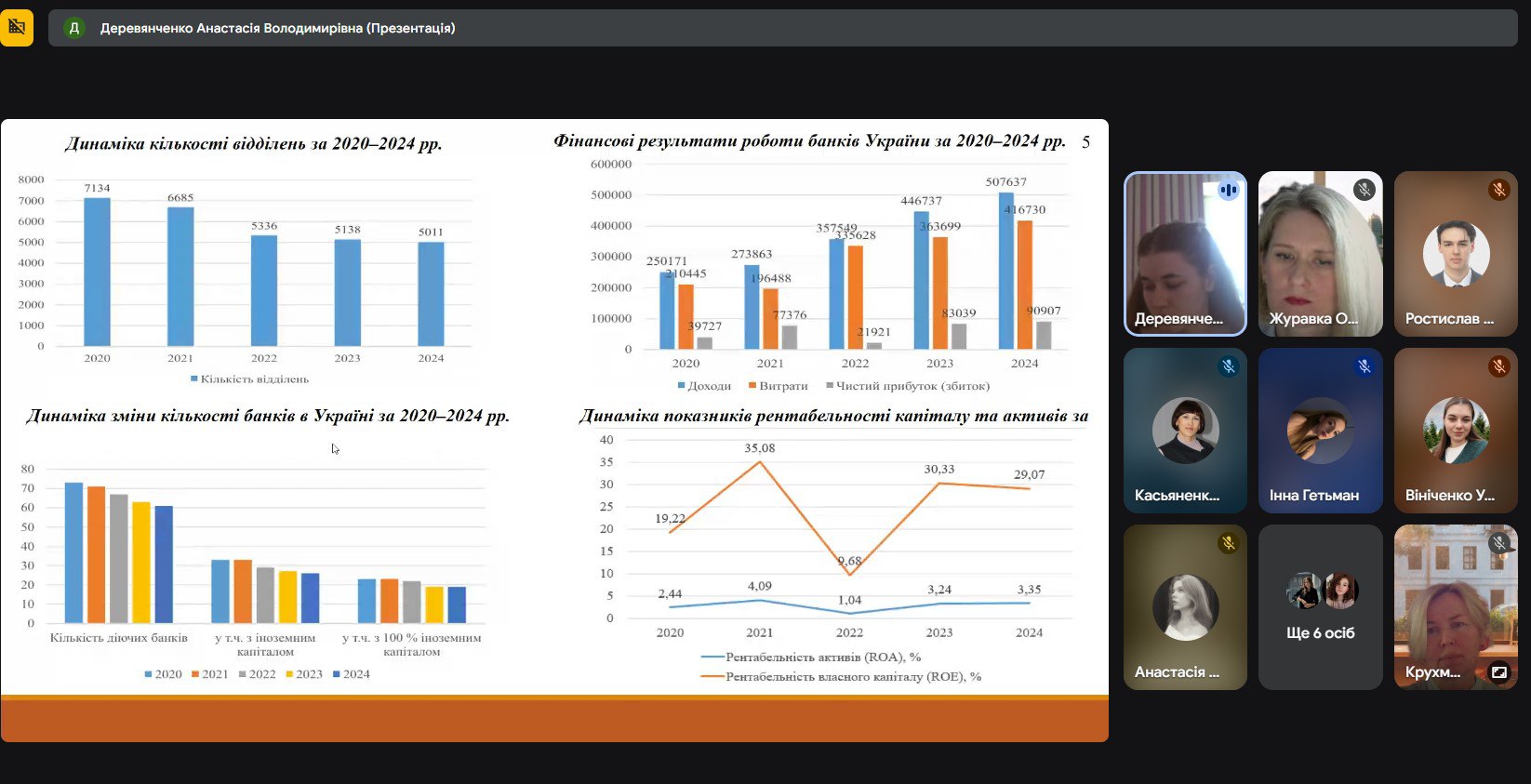Click the 507637 value label for 2024

point(1006,182)
